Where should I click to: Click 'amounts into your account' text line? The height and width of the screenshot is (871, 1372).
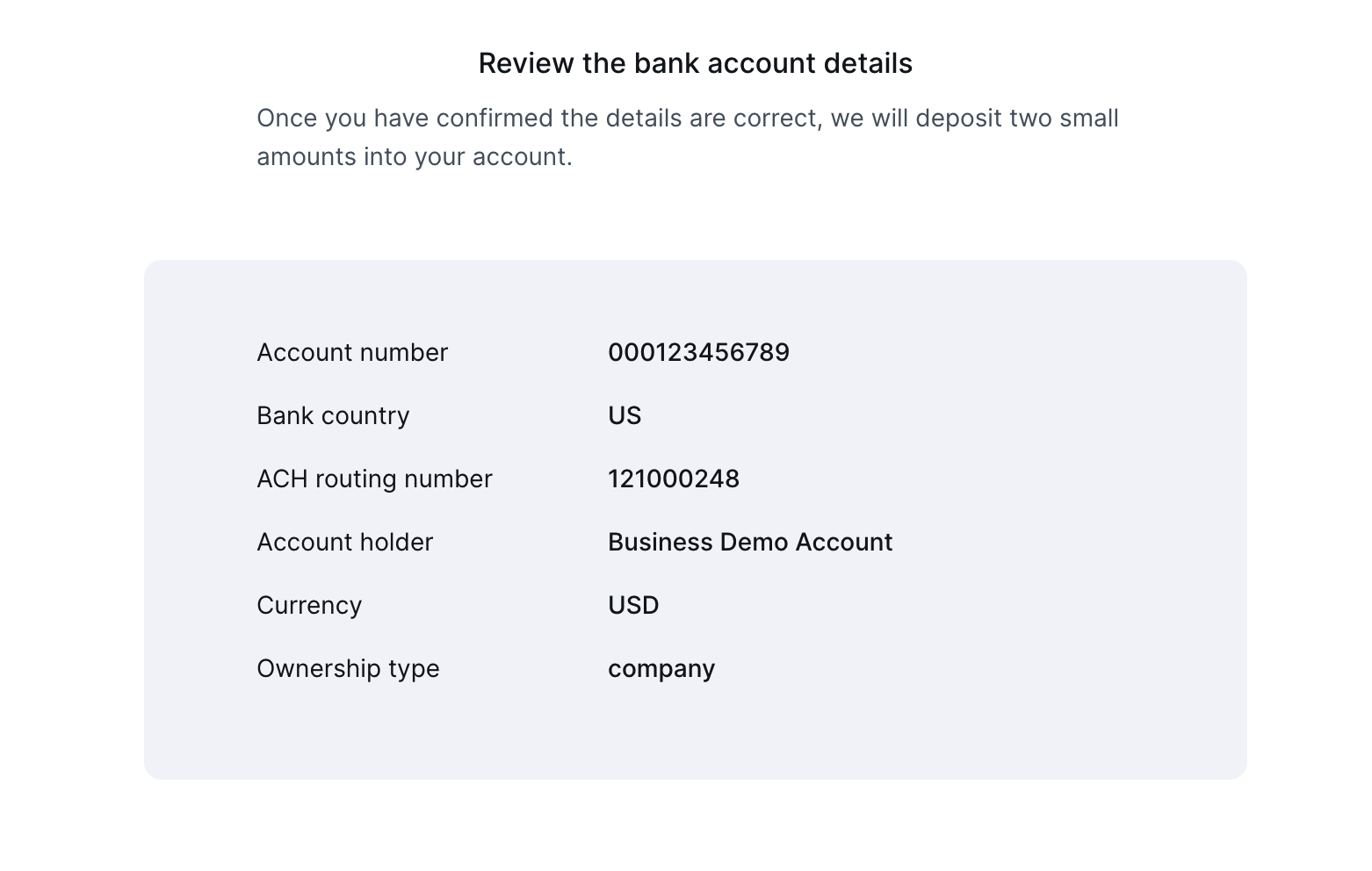414,157
